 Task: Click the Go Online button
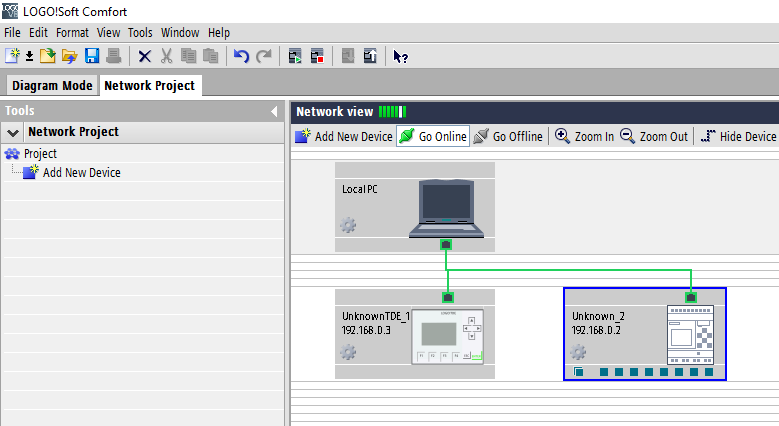click(433, 136)
